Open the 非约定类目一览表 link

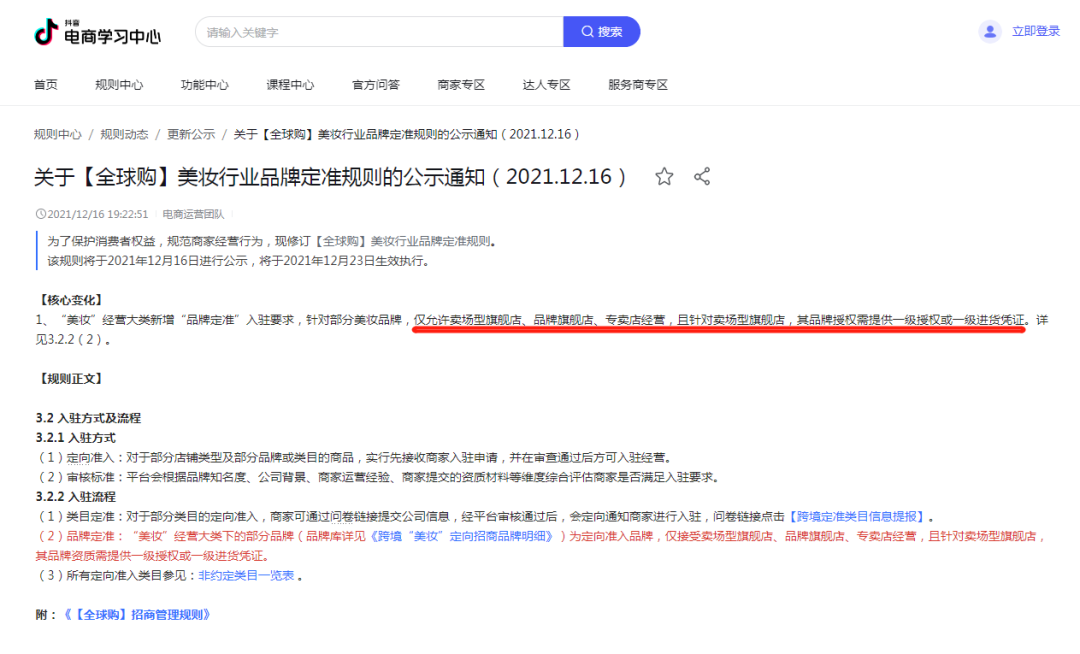(246, 576)
